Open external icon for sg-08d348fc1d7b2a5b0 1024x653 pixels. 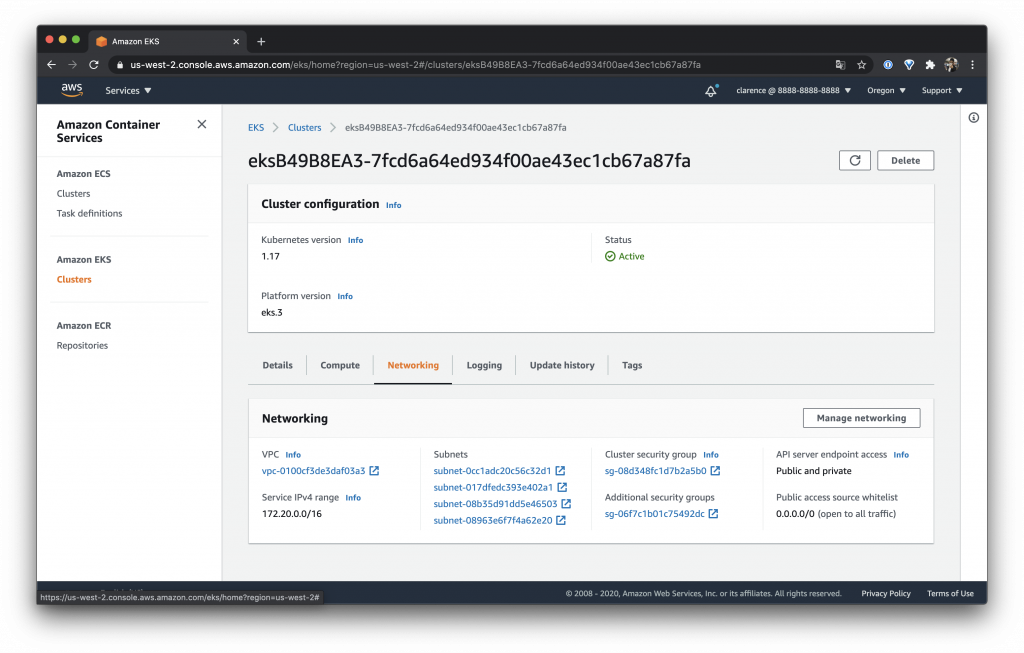[x=716, y=471]
